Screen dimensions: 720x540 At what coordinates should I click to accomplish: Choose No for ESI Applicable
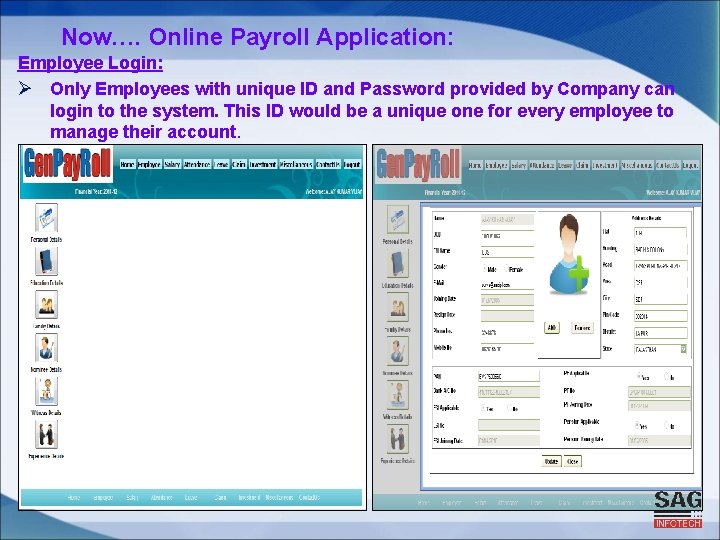coord(509,407)
